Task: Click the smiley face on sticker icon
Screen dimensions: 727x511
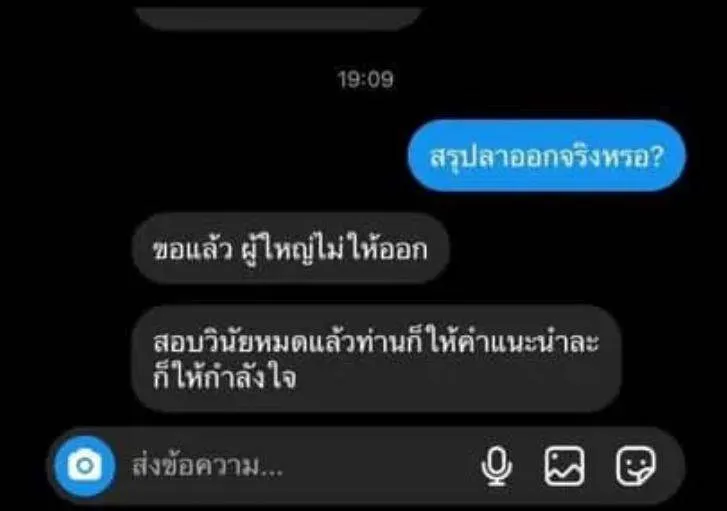Action: point(634,465)
